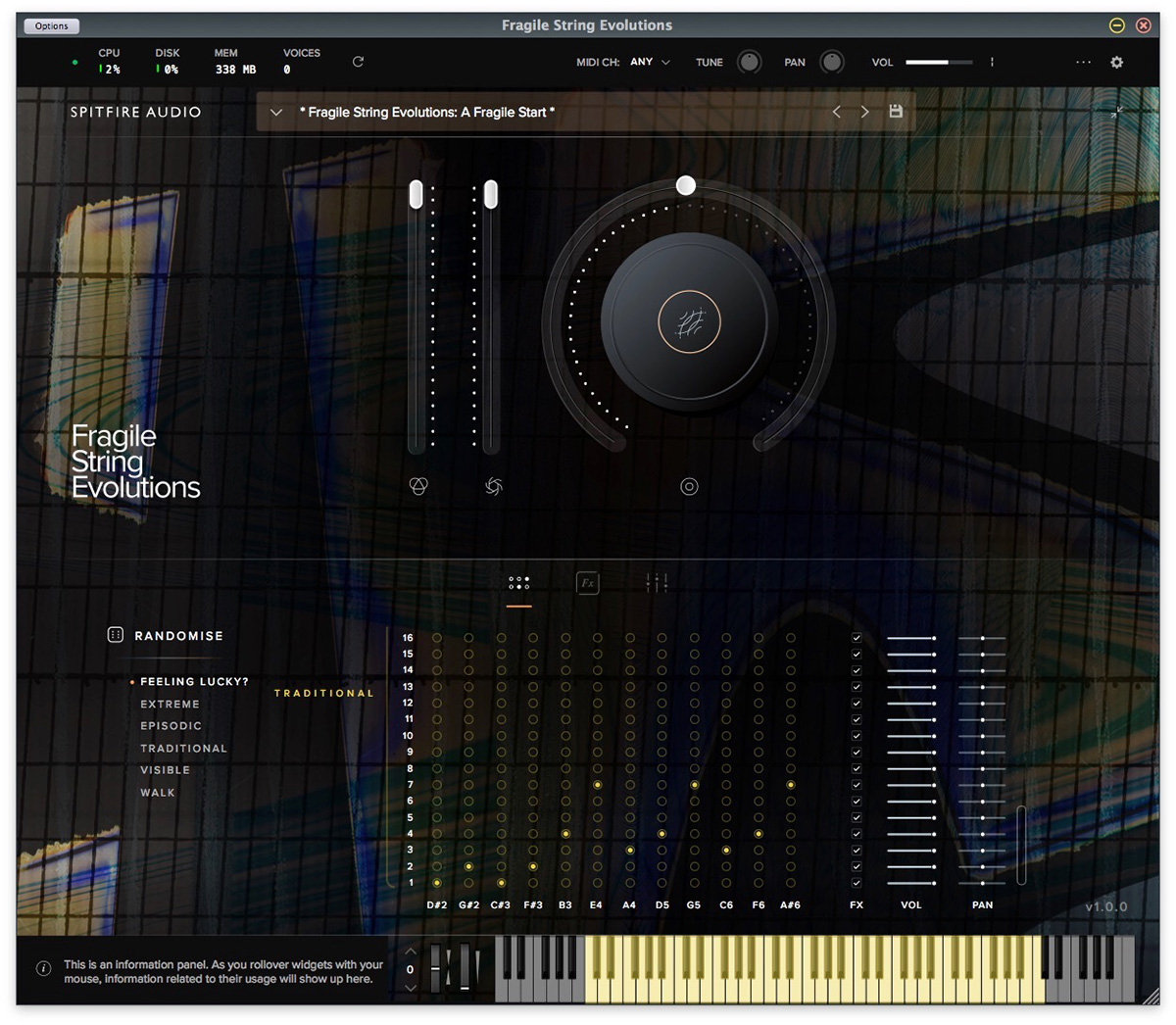1176x1025 pixels.
Task: Save the current preset with the disk icon
Action: tap(895, 112)
